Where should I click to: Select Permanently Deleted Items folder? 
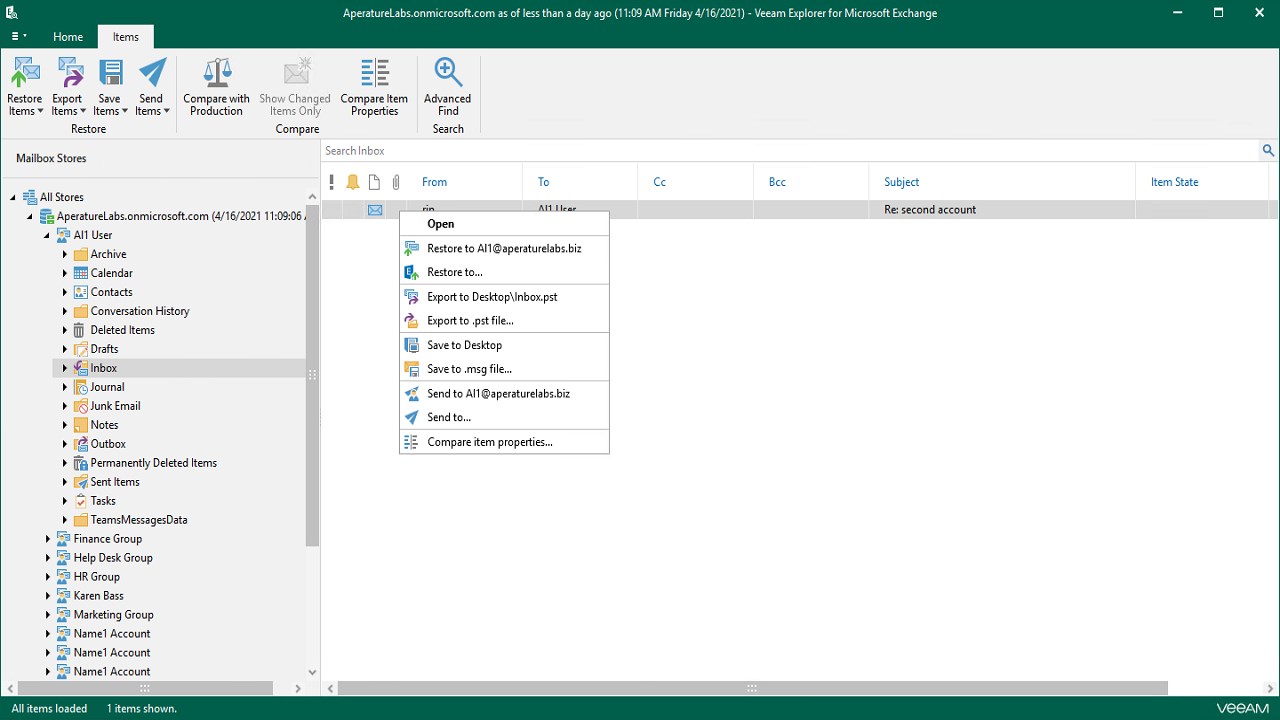[154, 463]
